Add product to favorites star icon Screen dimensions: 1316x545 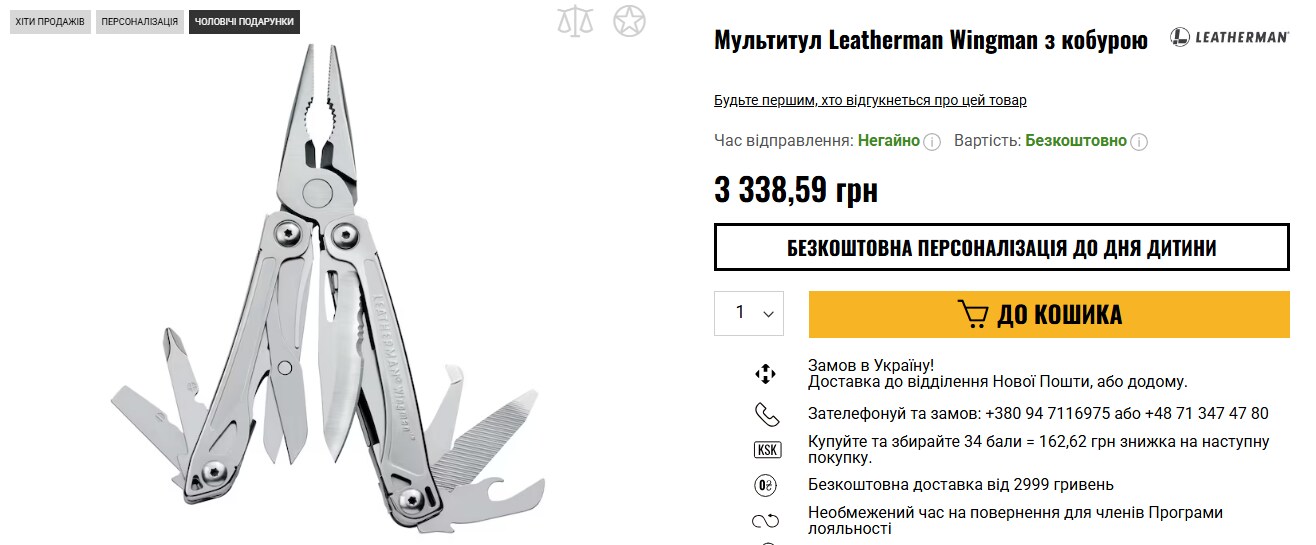point(629,20)
